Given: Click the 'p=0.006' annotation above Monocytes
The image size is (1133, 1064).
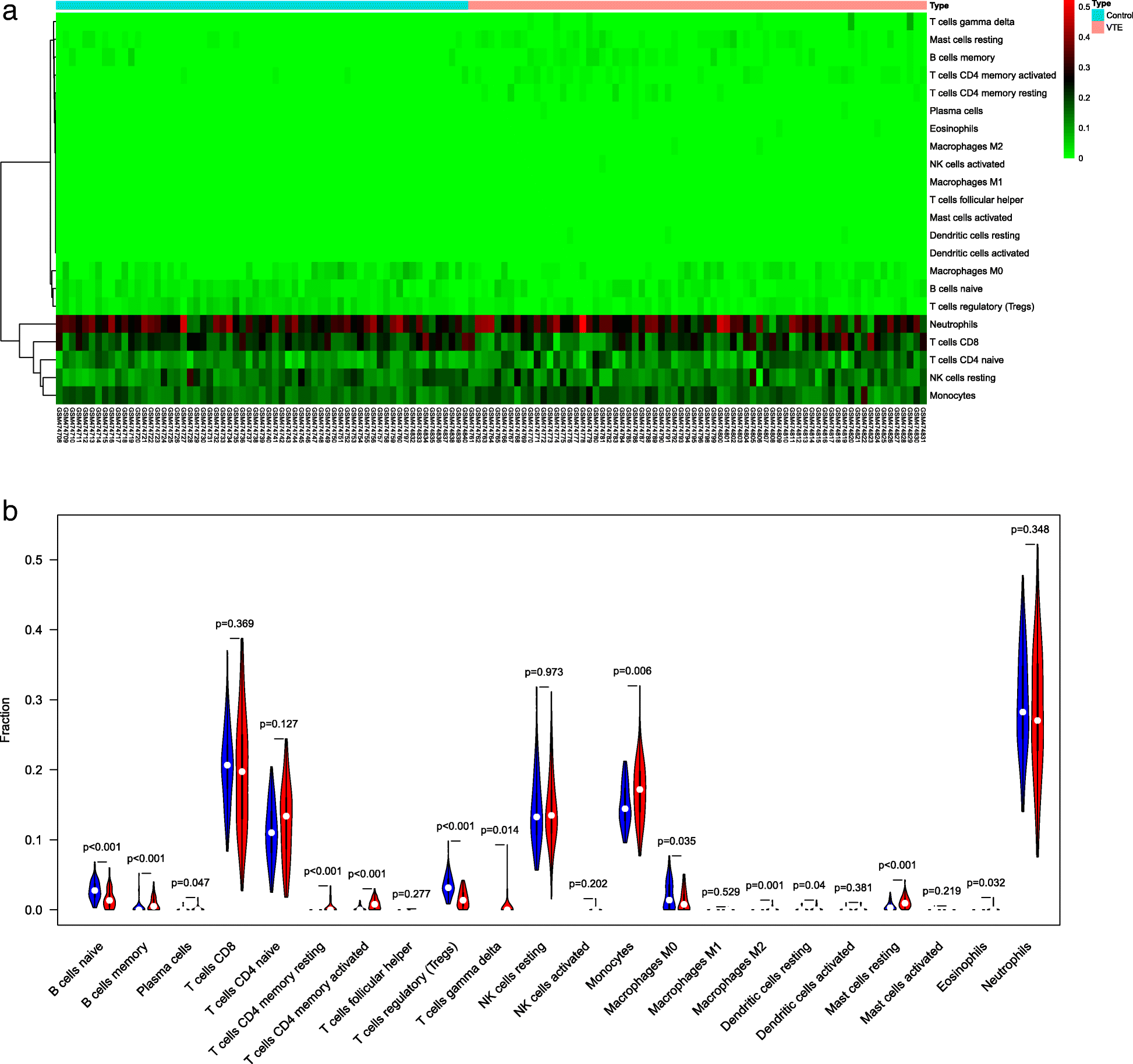Looking at the screenshot, I should click(x=632, y=671).
